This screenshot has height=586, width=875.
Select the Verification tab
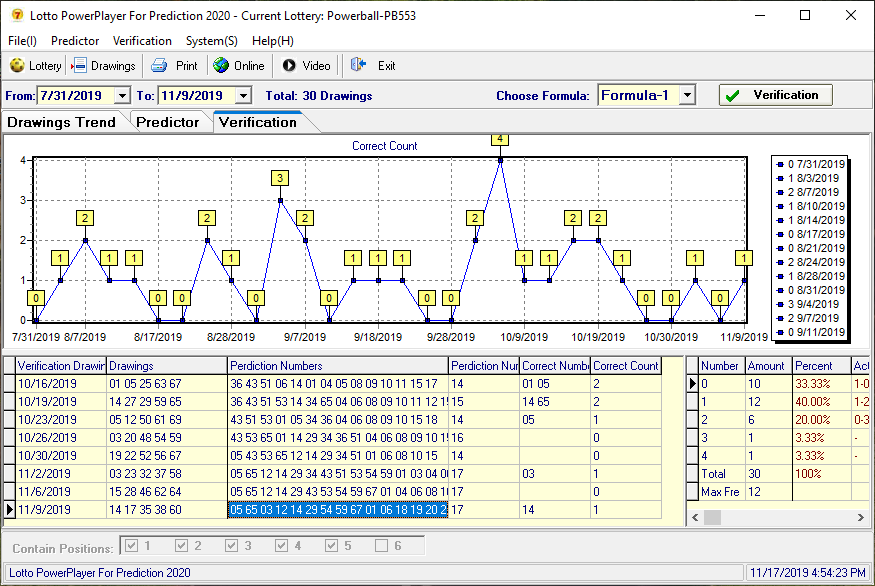tap(258, 122)
